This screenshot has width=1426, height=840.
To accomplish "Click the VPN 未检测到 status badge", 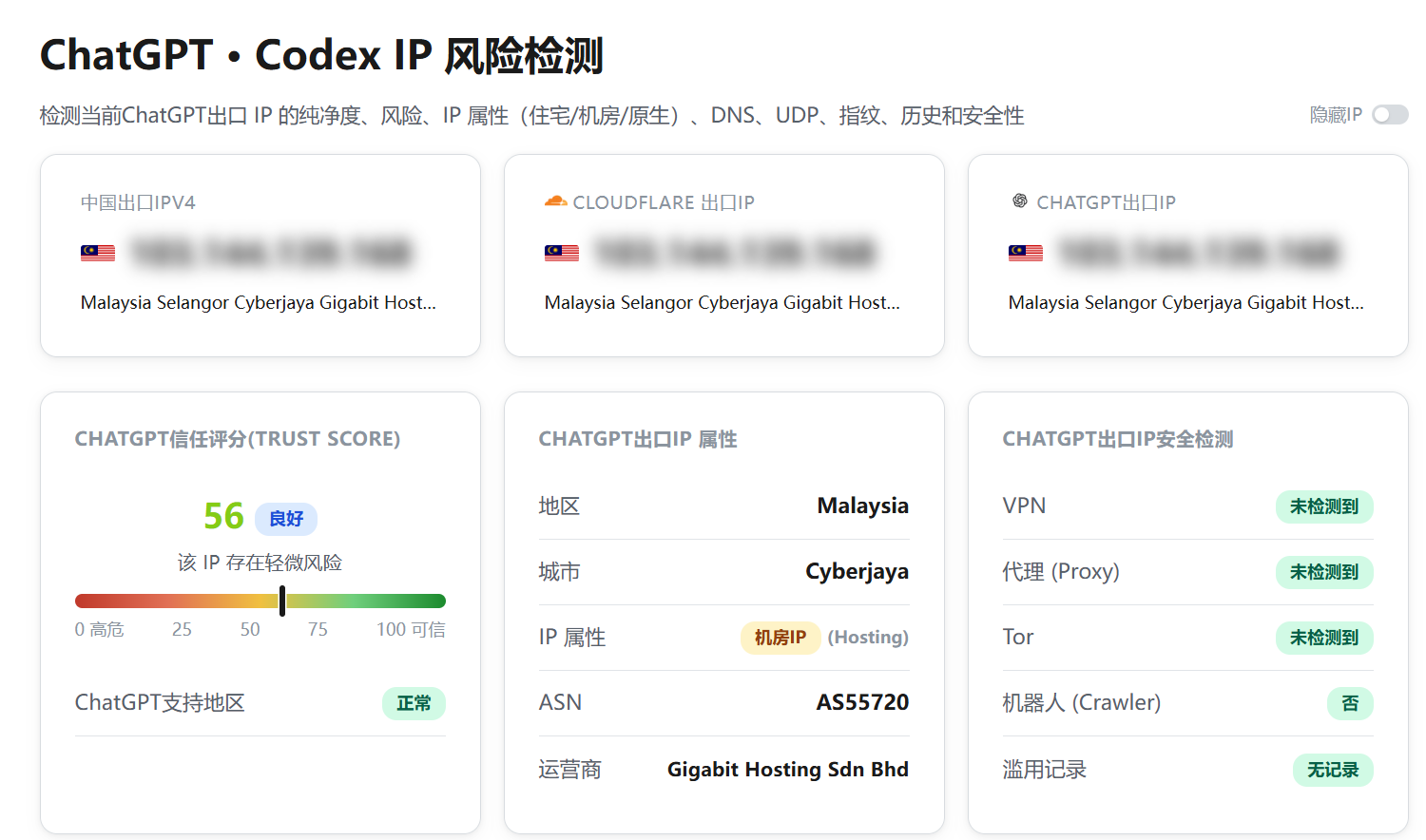I will 1324,506.
